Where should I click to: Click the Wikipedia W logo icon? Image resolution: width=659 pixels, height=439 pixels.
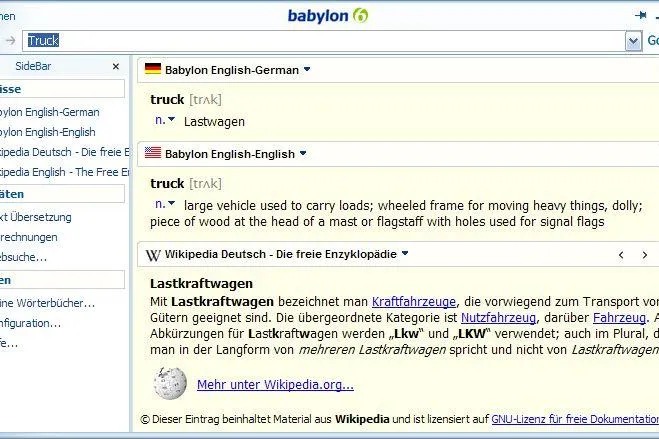click(x=153, y=255)
